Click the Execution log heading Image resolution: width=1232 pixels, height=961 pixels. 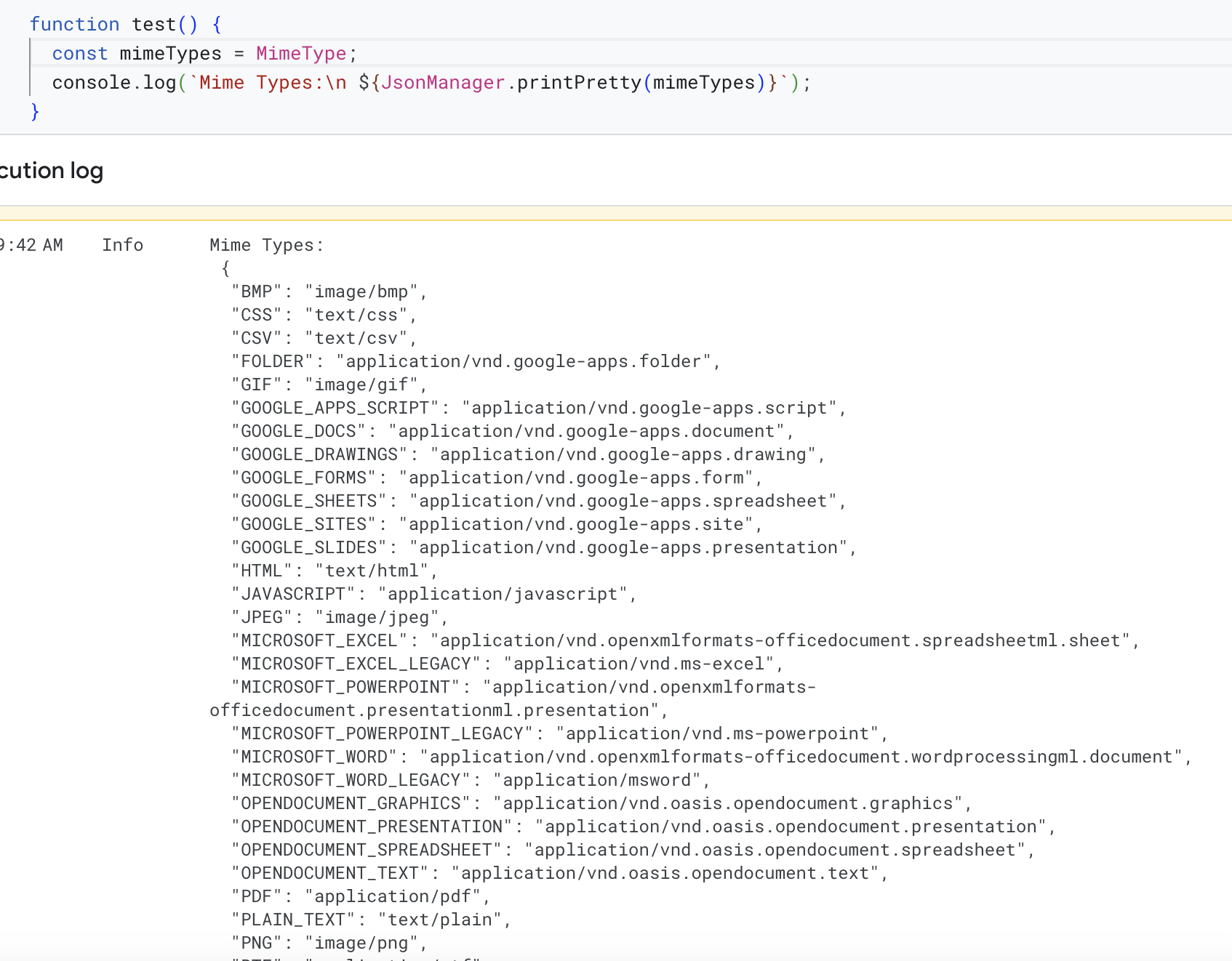(52, 171)
